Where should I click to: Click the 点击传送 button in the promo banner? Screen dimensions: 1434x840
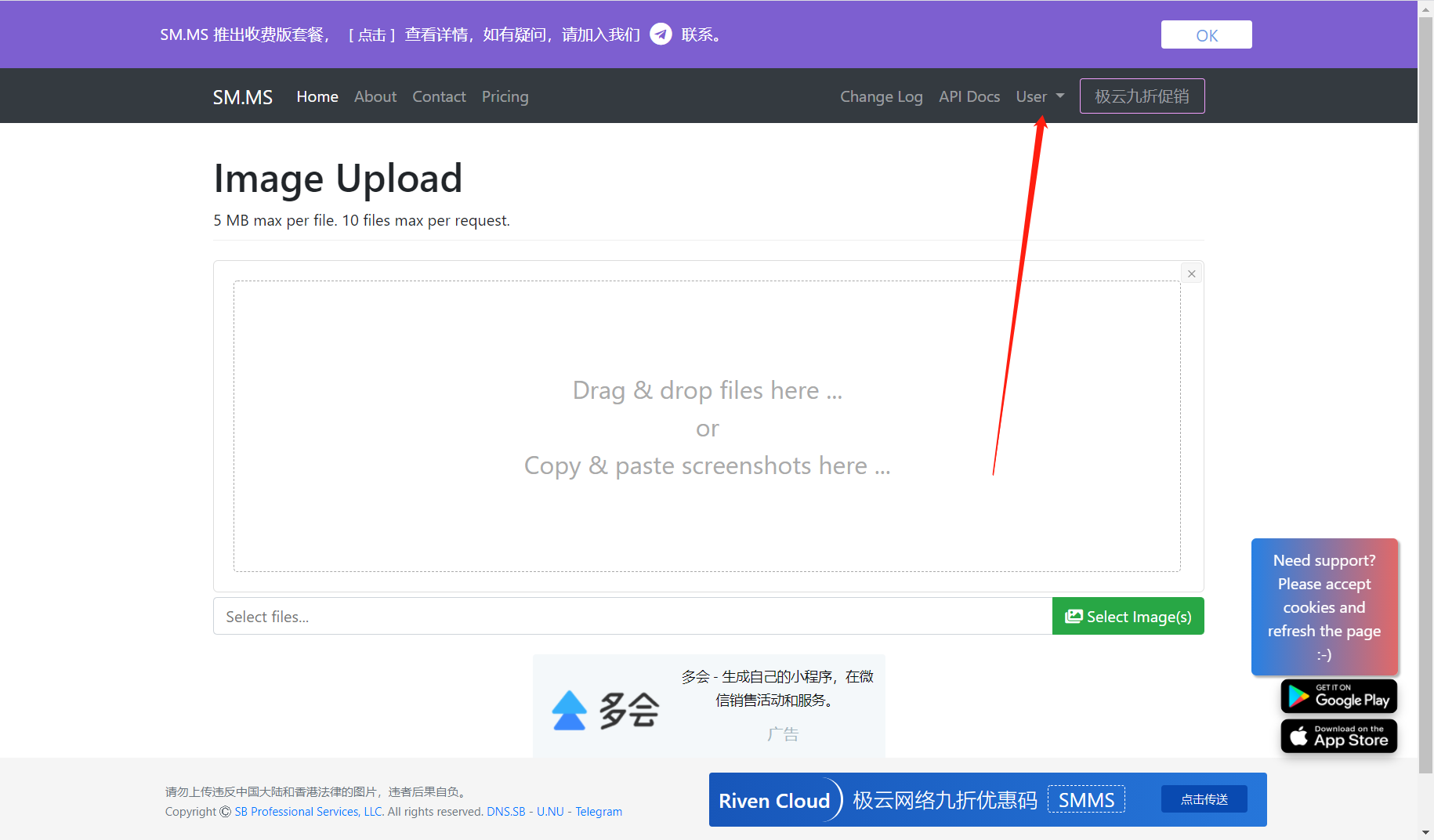(1204, 798)
